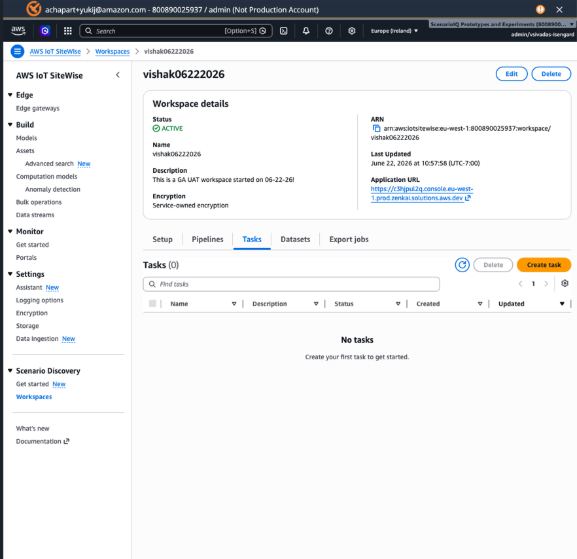The width and height of the screenshot is (577, 559).
Task: Open Storage settings in sidebar
Action: [27, 326]
